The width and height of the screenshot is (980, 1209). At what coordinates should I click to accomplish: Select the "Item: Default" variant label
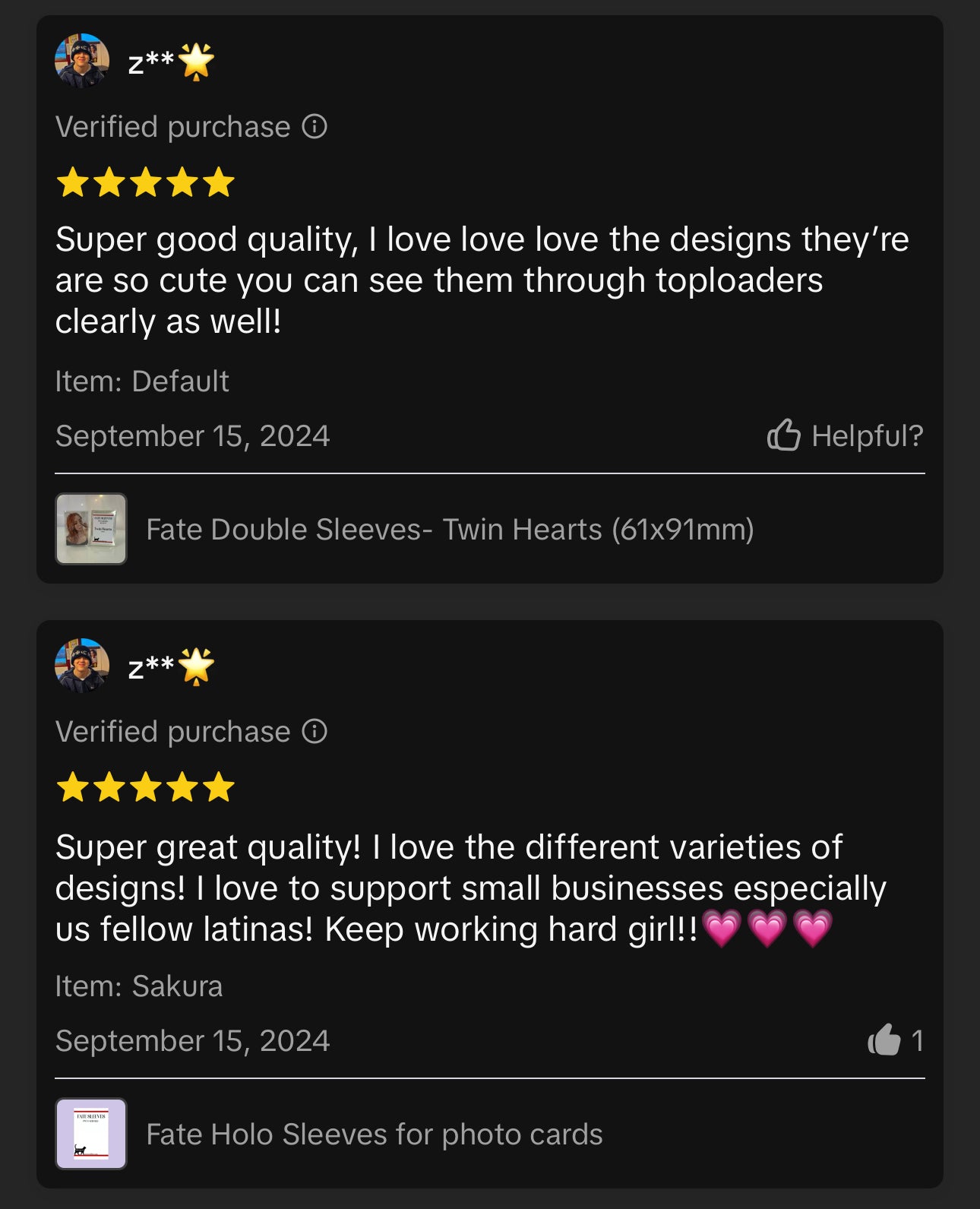coord(142,381)
